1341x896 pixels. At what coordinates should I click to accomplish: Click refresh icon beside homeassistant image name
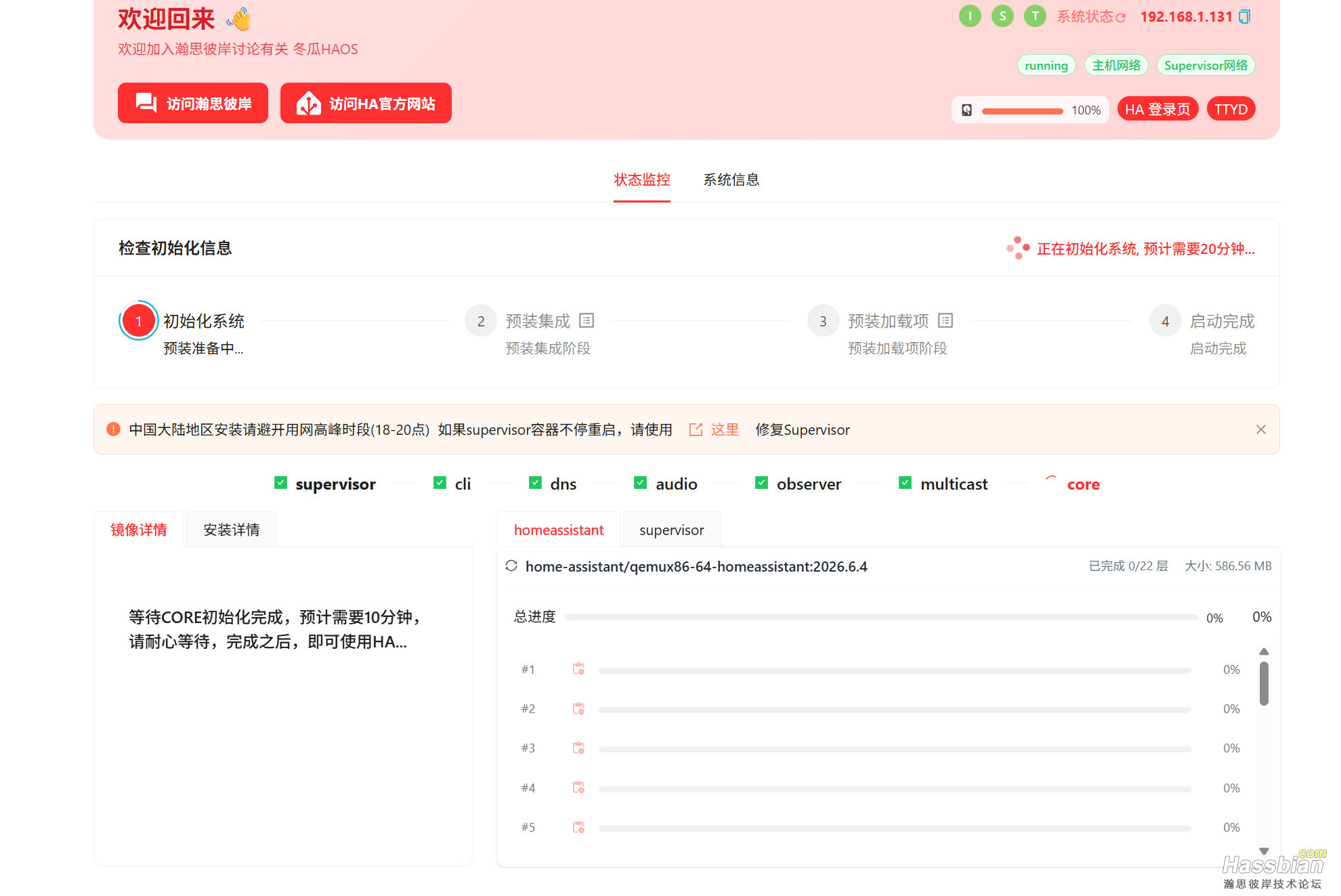click(511, 566)
